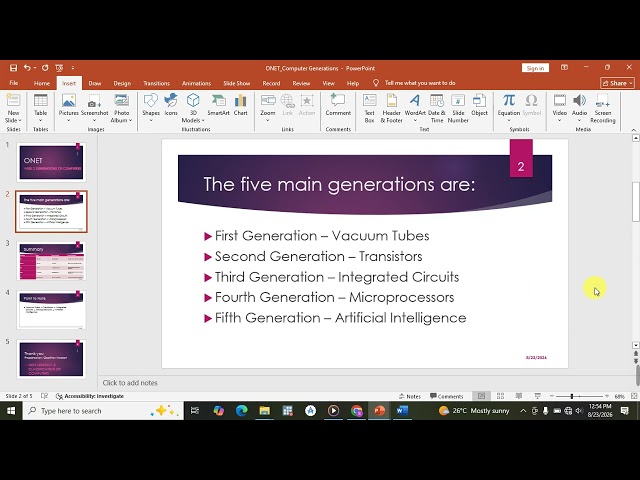The image size is (640, 480).
Task: Open Windows Start menu
Action: pos(11,411)
